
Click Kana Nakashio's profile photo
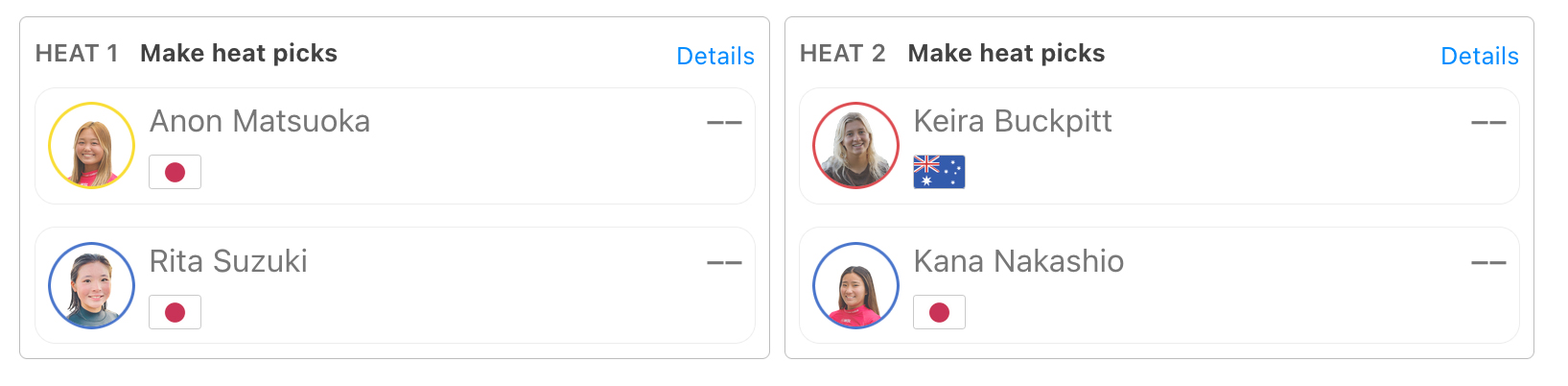click(x=855, y=285)
